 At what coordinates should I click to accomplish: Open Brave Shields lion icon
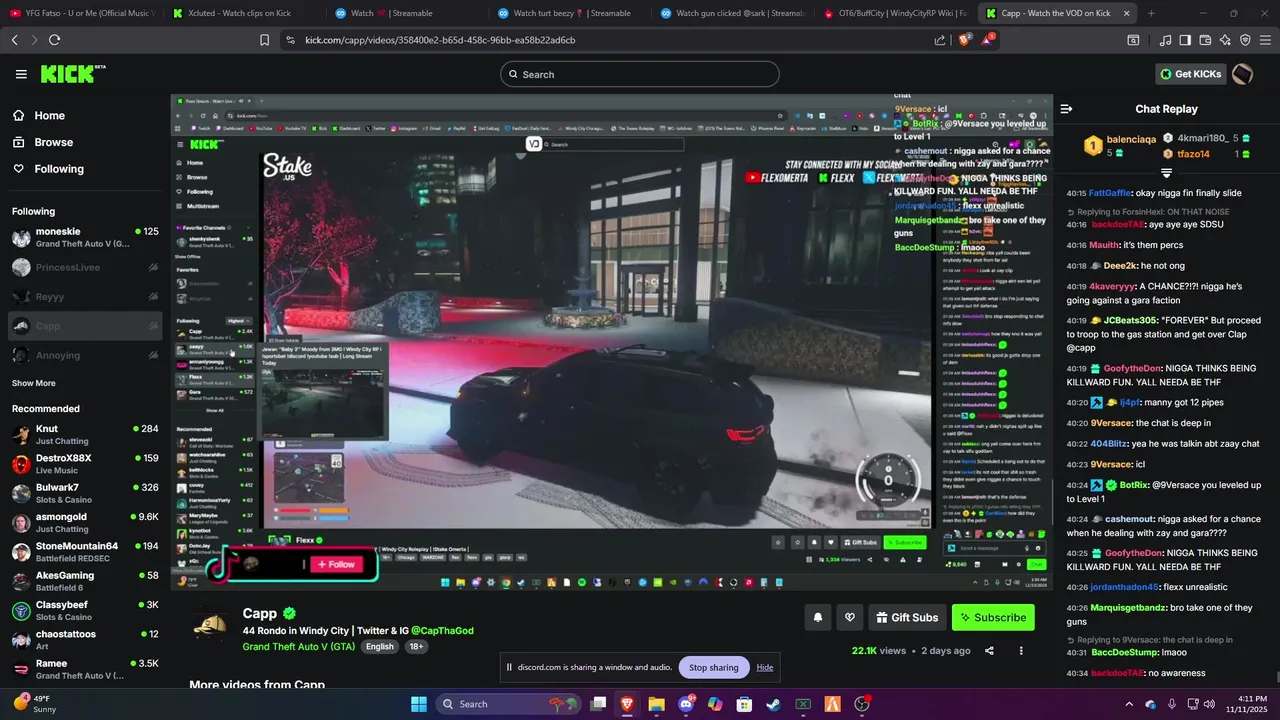(x=964, y=40)
